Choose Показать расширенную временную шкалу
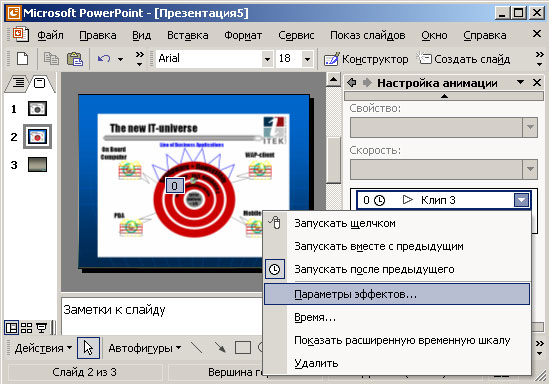 click(x=397, y=340)
